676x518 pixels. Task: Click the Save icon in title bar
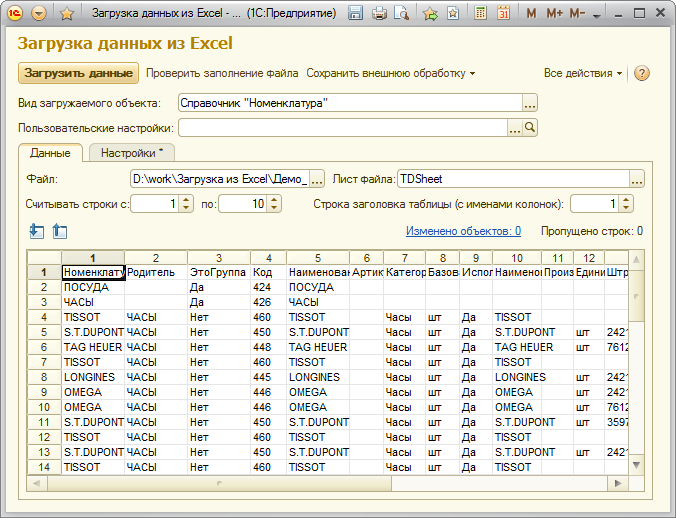(357, 14)
